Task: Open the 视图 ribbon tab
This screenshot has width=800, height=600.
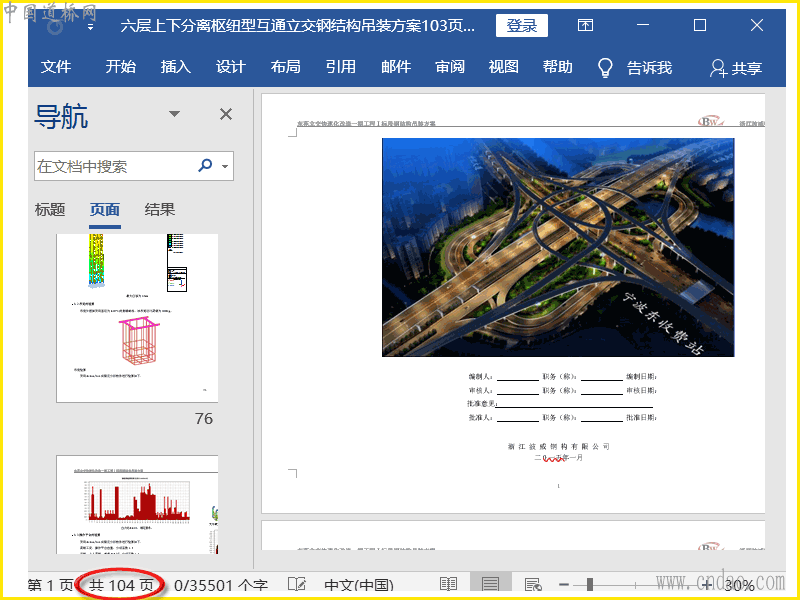Action: [x=504, y=67]
